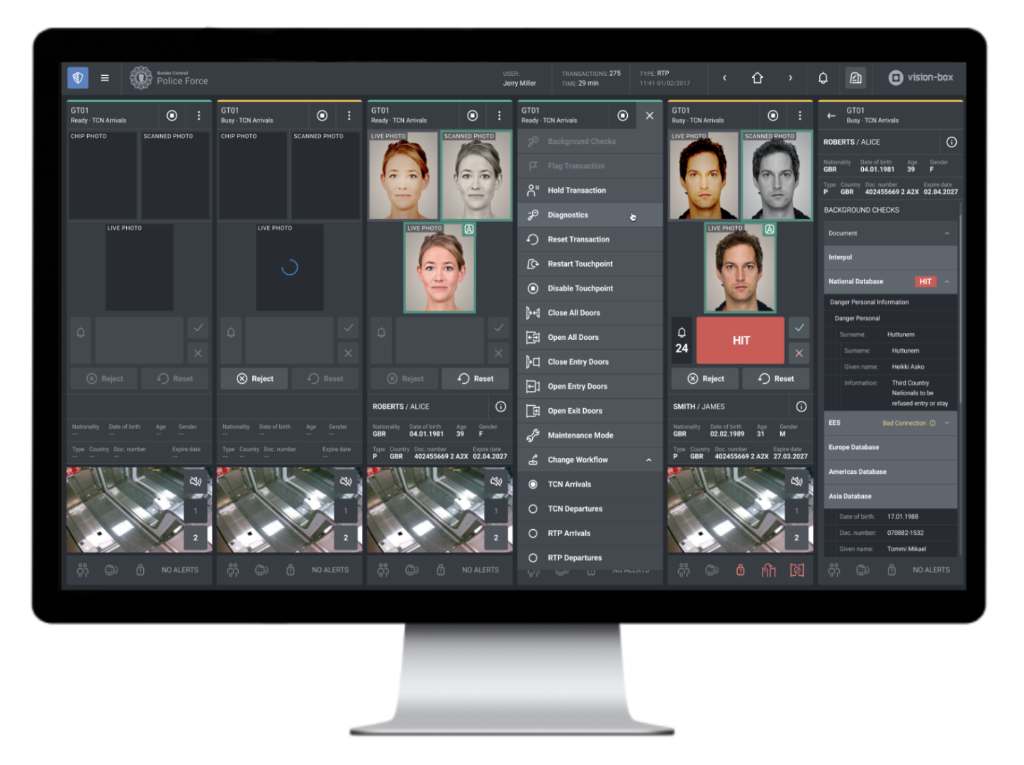Click the red reject X beside HIT
This screenshot has height=765, width=1024.
(x=798, y=353)
